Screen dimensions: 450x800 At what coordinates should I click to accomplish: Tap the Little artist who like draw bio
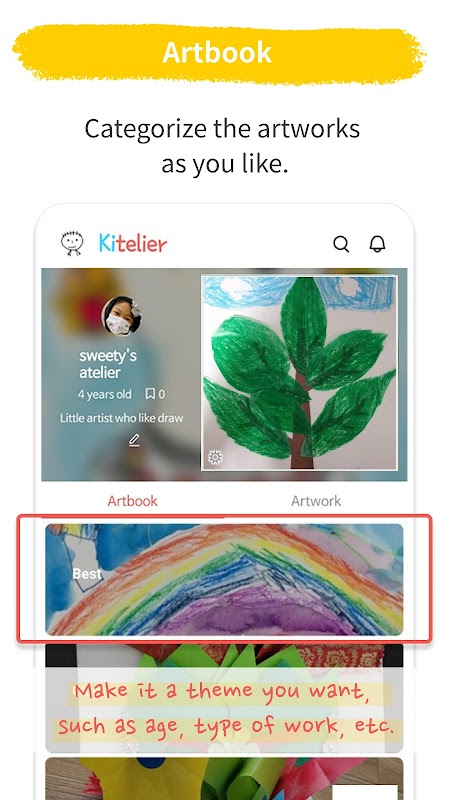pyautogui.click(x=121, y=418)
